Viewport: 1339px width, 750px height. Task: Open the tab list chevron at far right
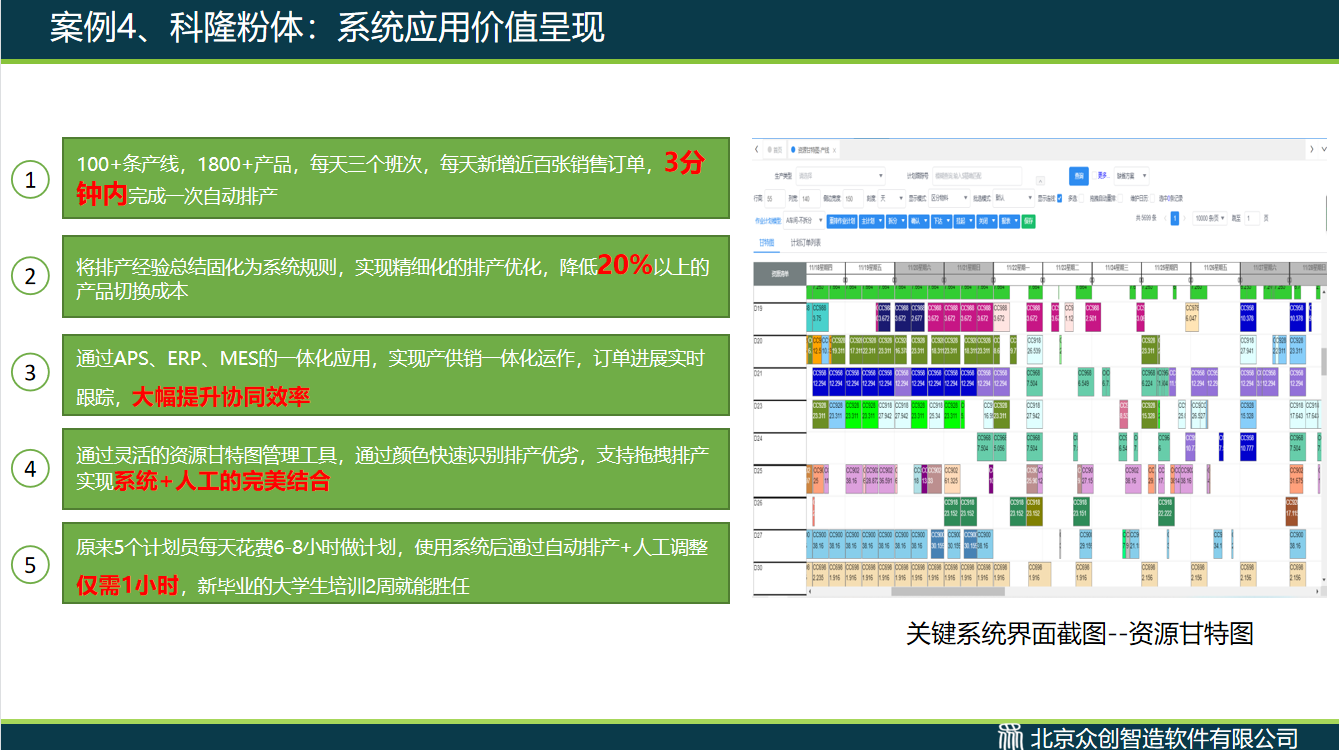[1324, 149]
